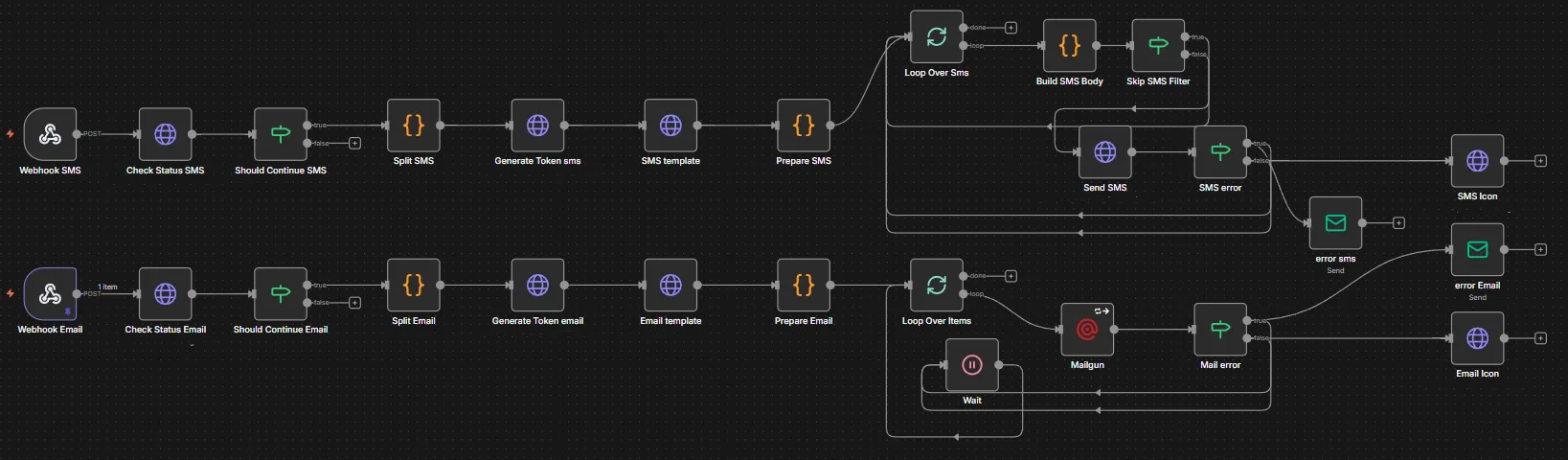Add node after error sms
This screenshot has height=460, width=1568.
[1398, 223]
